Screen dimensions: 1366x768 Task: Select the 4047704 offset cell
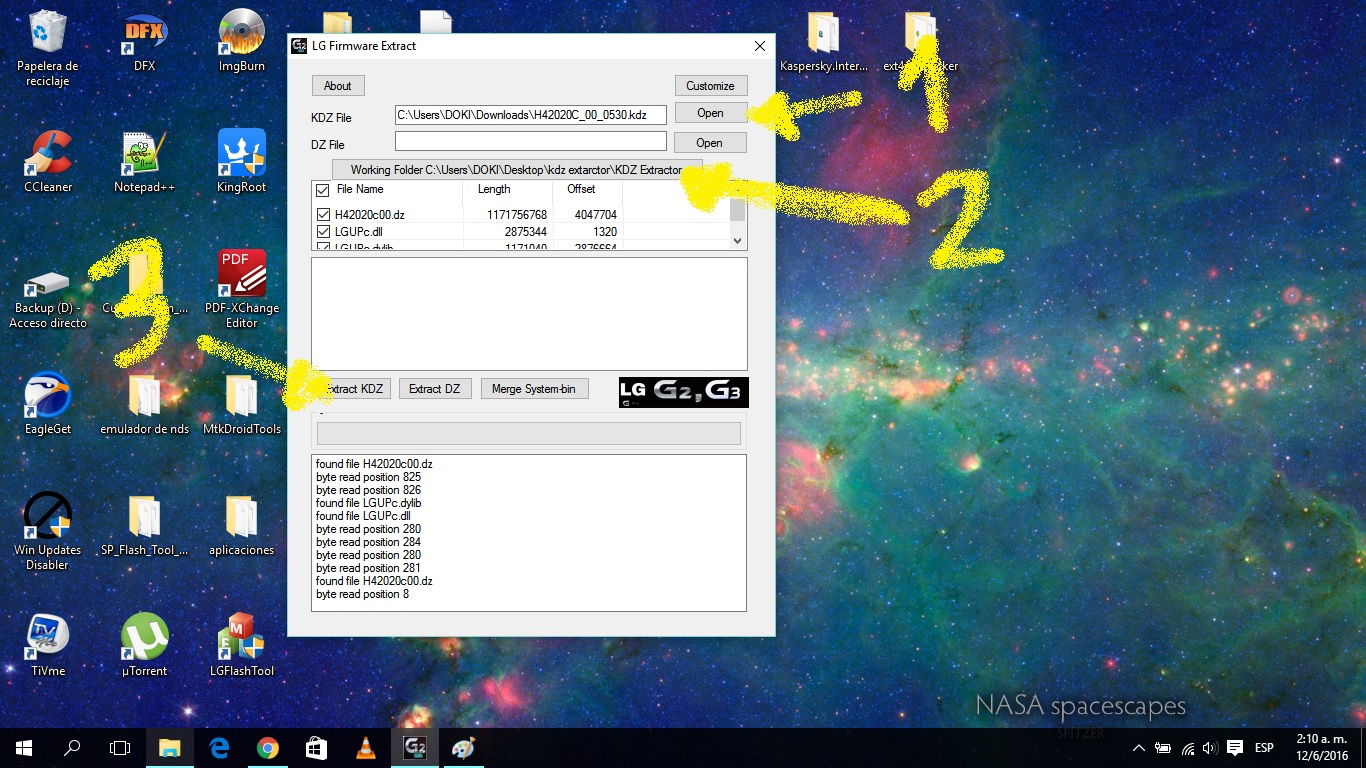point(596,215)
